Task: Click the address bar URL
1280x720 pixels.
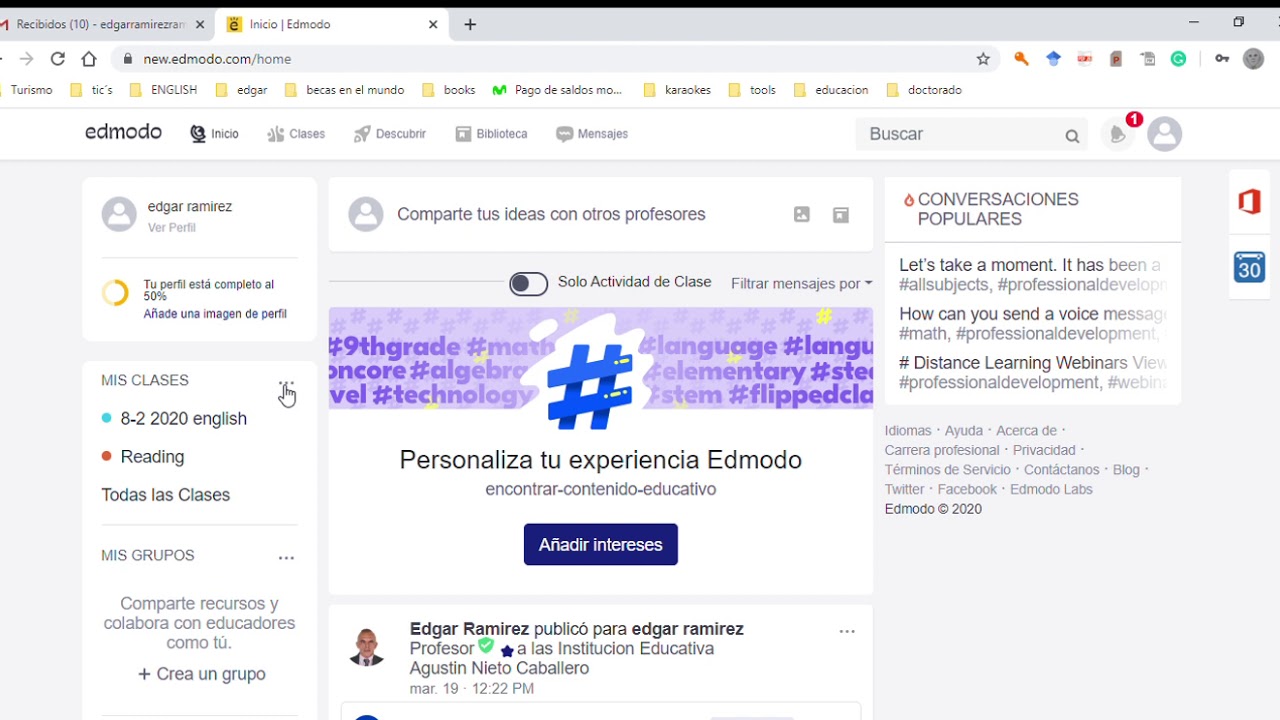Action: [217, 59]
